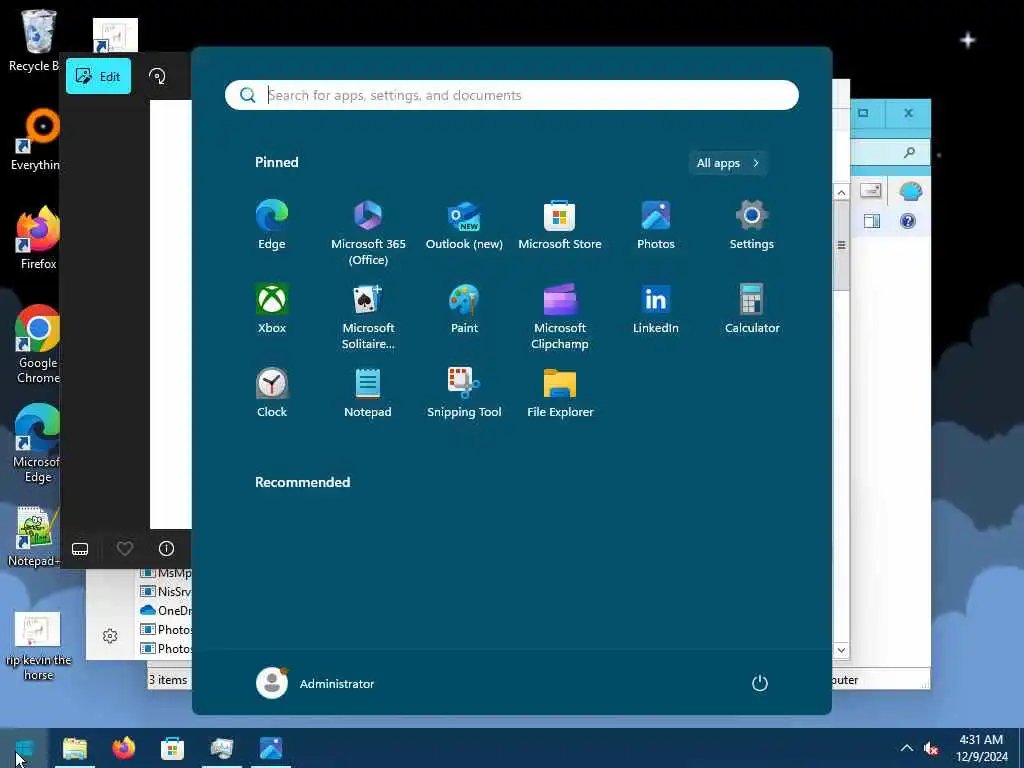Toggle the filmstrip icon in Photos
Image resolution: width=1024 pixels, height=768 pixels.
80,549
